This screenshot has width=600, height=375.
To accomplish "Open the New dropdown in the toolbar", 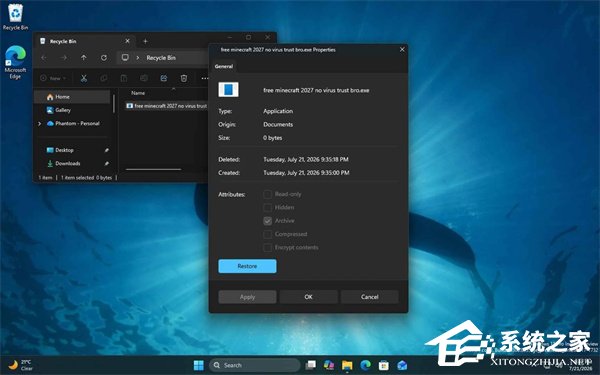I will tap(54, 78).
